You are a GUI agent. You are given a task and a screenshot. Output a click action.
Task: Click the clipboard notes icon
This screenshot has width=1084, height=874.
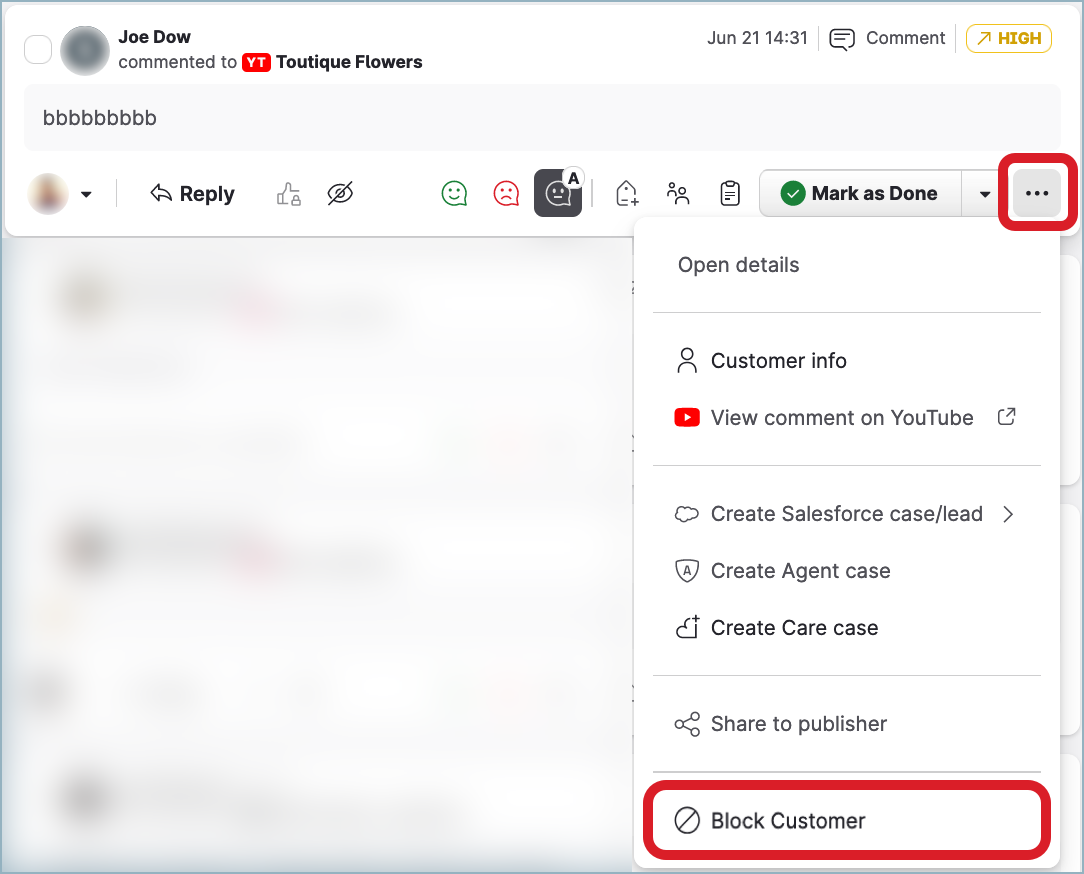coord(731,194)
